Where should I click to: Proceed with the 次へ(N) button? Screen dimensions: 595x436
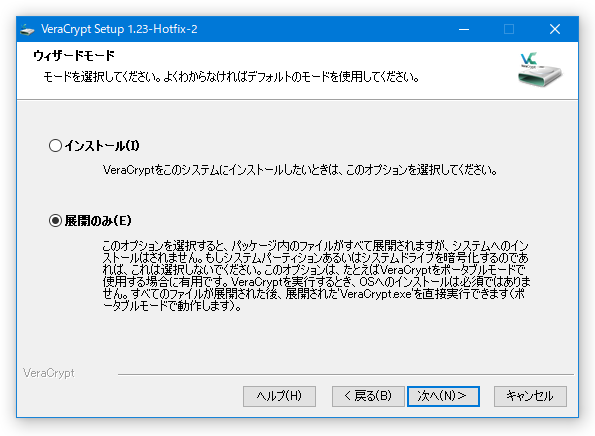point(443,396)
